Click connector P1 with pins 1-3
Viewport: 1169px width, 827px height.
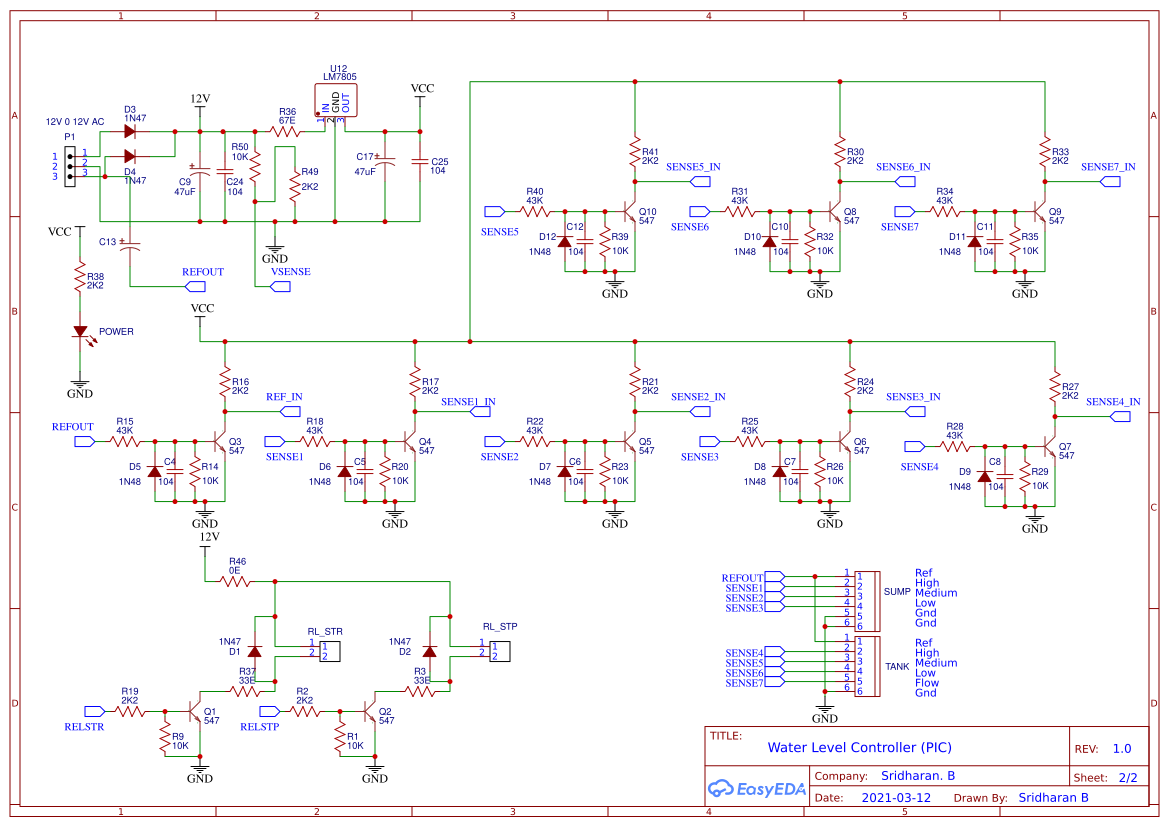tap(68, 167)
